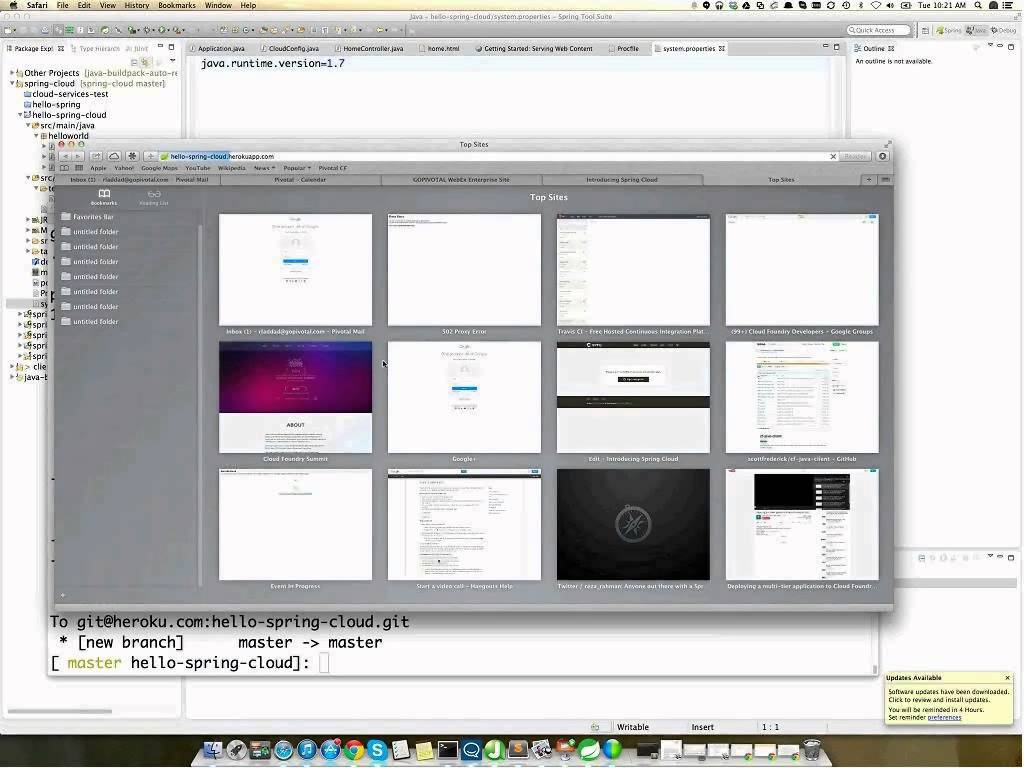Click the Quick Access search field
Image resolution: width=1024 pixels, height=768 pixels.
[x=878, y=30]
